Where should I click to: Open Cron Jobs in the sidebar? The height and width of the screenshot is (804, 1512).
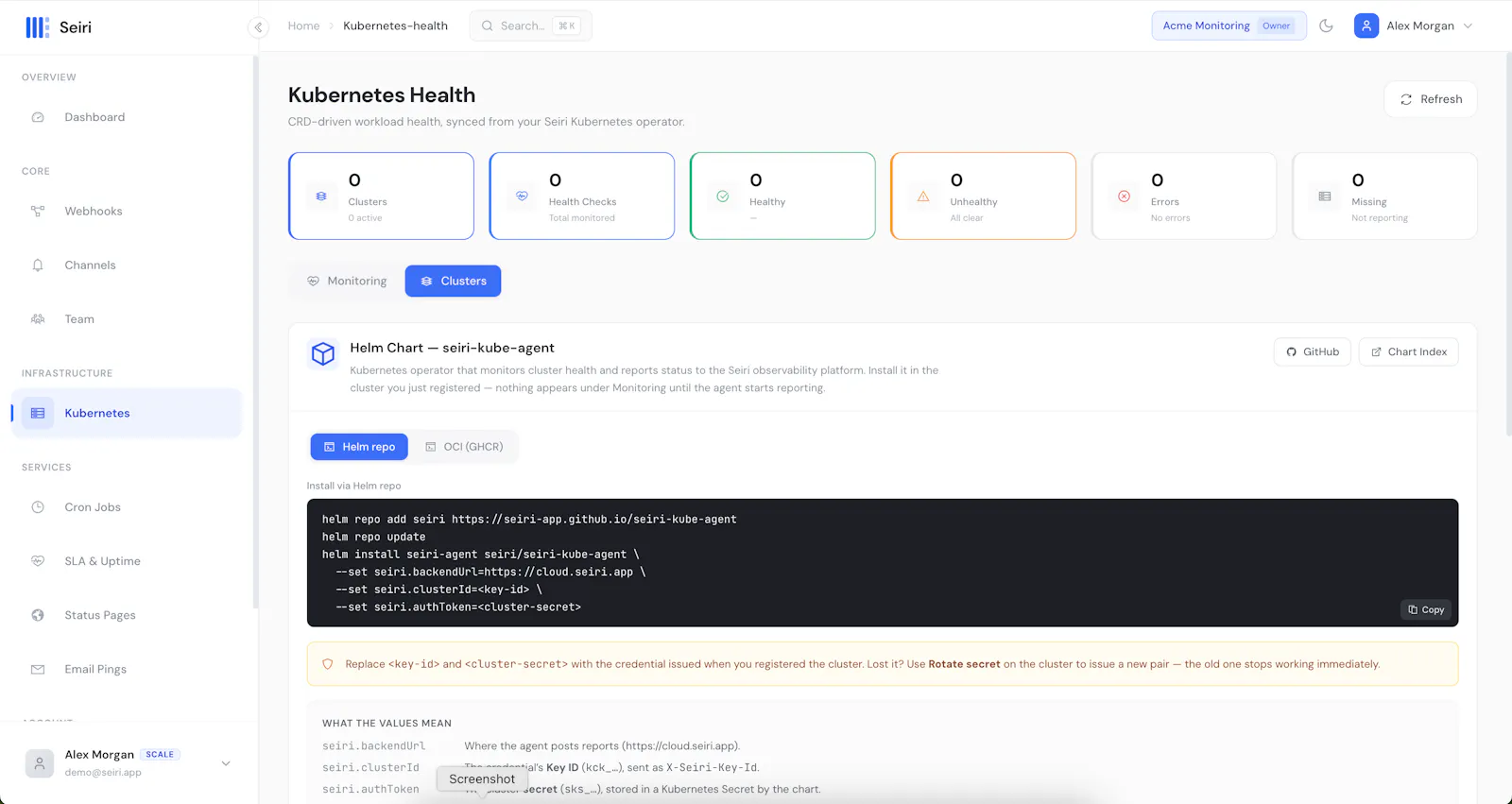click(x=127, y=507)
